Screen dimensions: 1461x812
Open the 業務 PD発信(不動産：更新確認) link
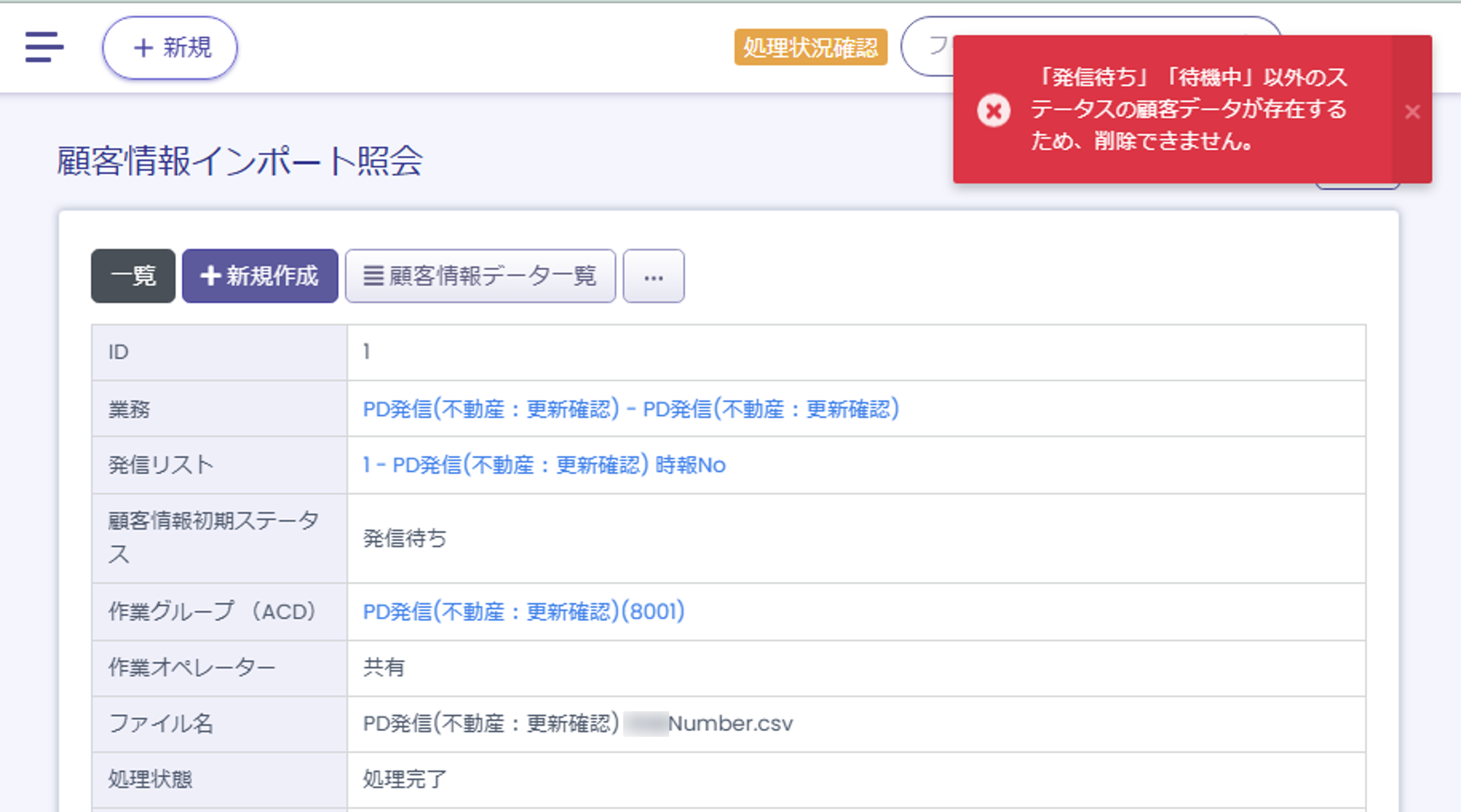coord(630,409)
